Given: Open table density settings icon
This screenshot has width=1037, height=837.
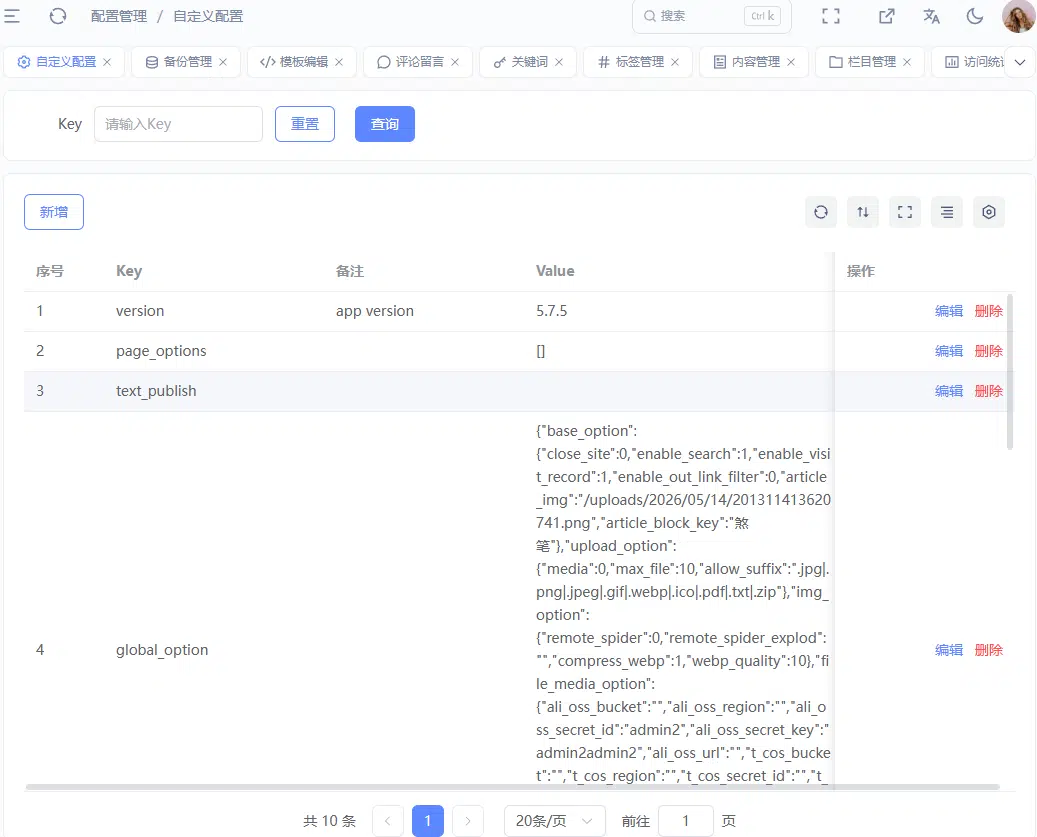Looking at the screenshot, I should click(x=947, y=212).
